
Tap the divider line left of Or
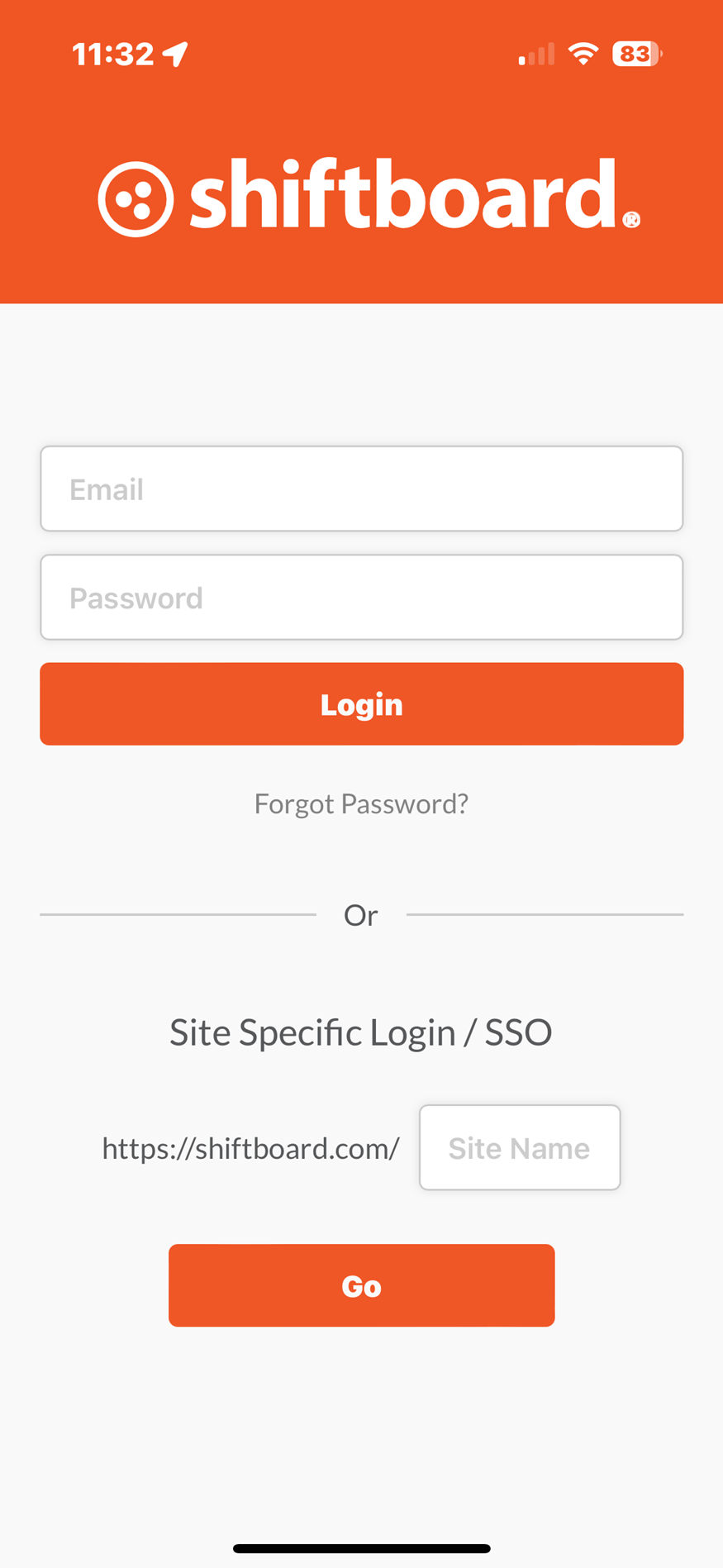click(x=178, y=914)
